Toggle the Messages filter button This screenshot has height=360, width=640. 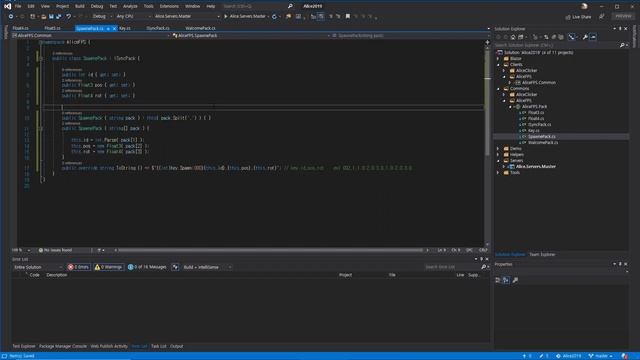point(147,267)
